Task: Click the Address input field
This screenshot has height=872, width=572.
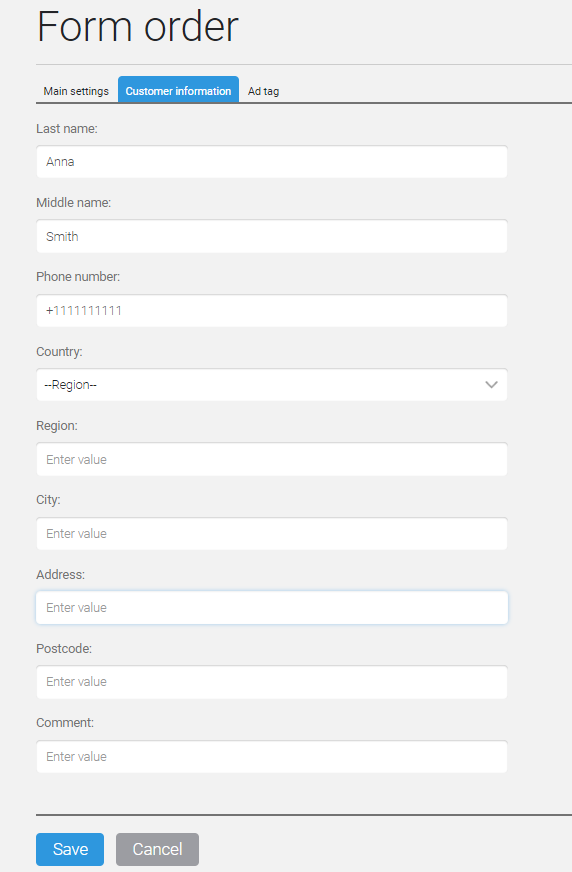Action: click(x=272, y=607)
